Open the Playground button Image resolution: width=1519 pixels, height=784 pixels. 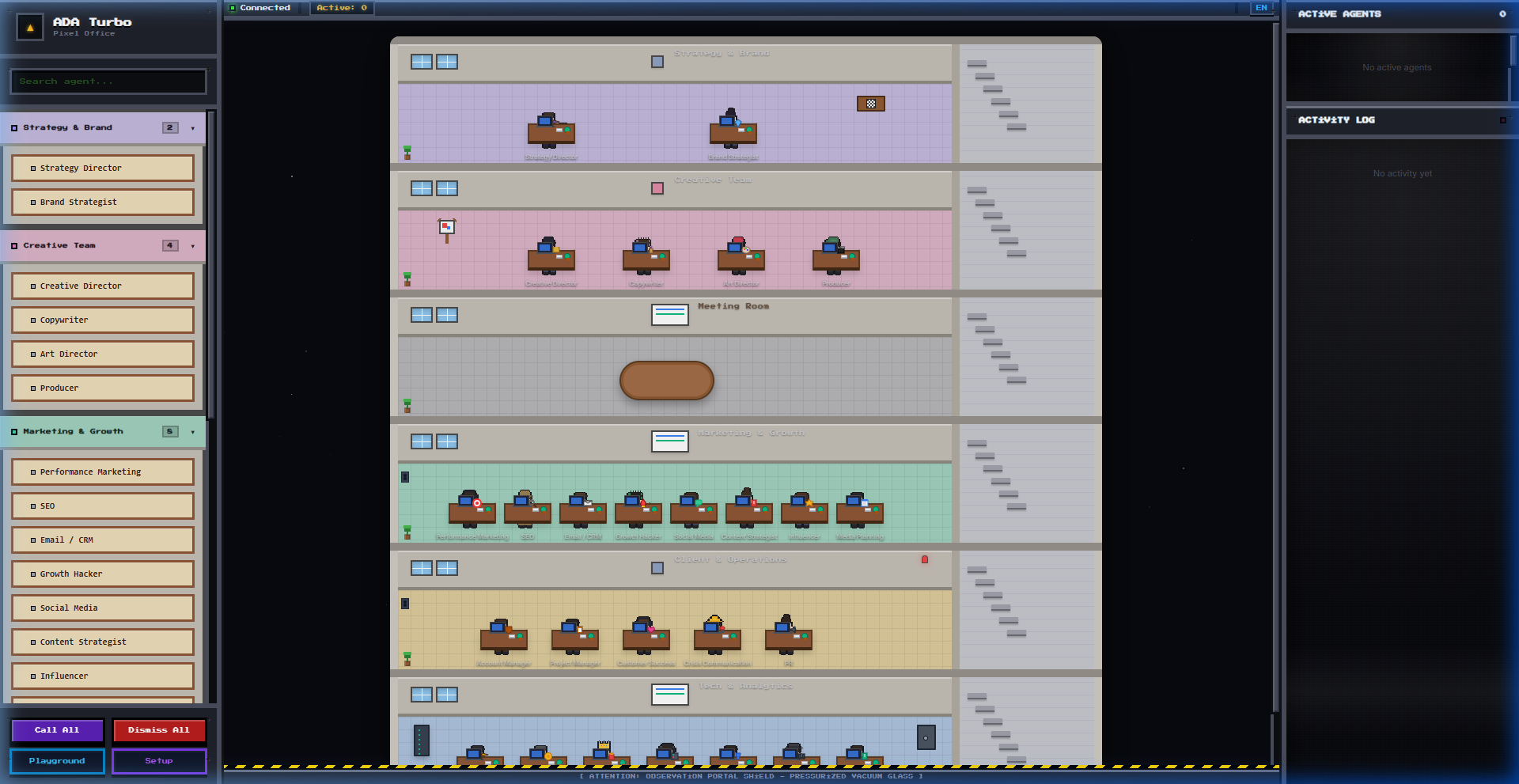(x=57, y=761)
